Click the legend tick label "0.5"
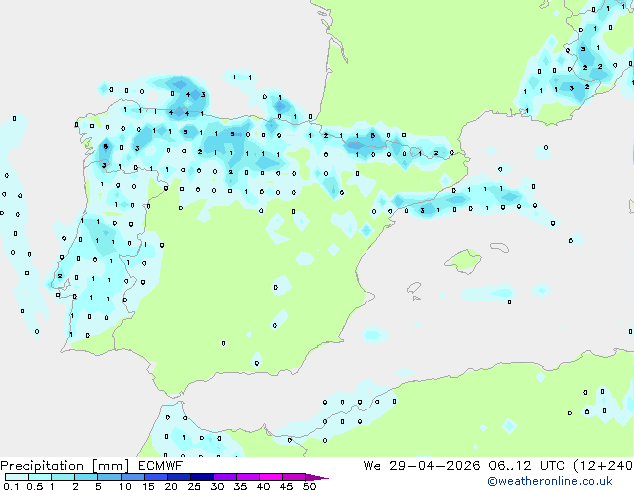This screenshot has height=490, width=634. tap(35, 486)
